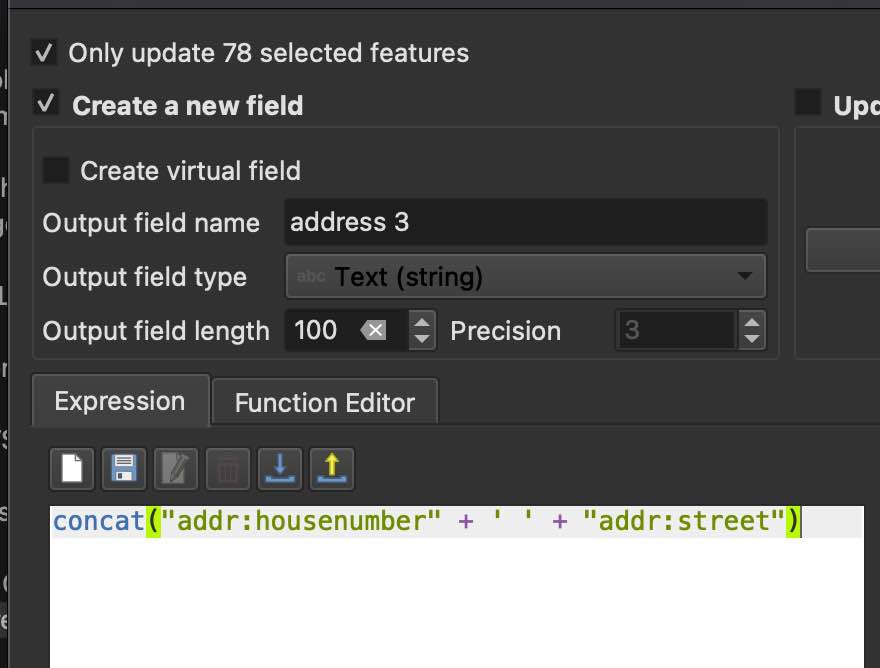Click the edit expression pencil icon
Viewport: 880px width, 668px height.
point(176,468)
